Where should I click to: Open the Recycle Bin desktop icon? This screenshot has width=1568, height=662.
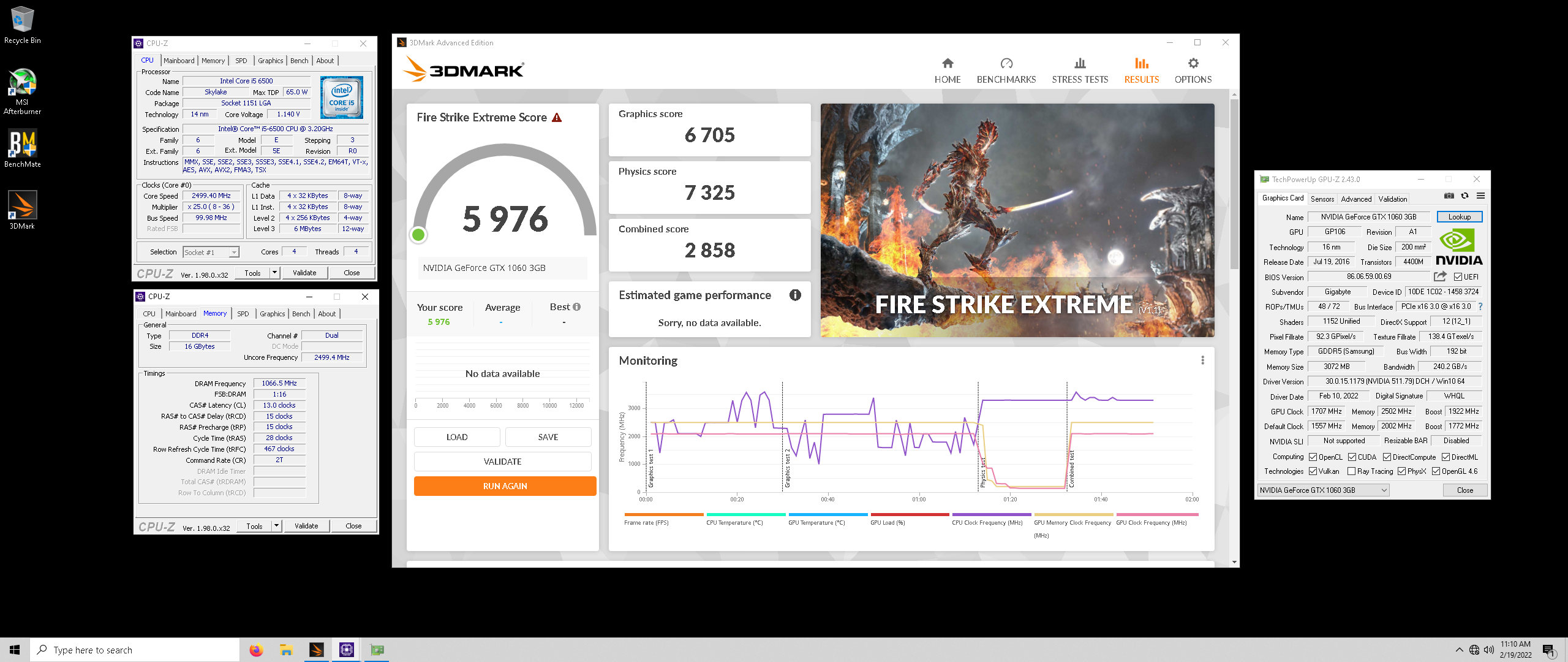22,25
